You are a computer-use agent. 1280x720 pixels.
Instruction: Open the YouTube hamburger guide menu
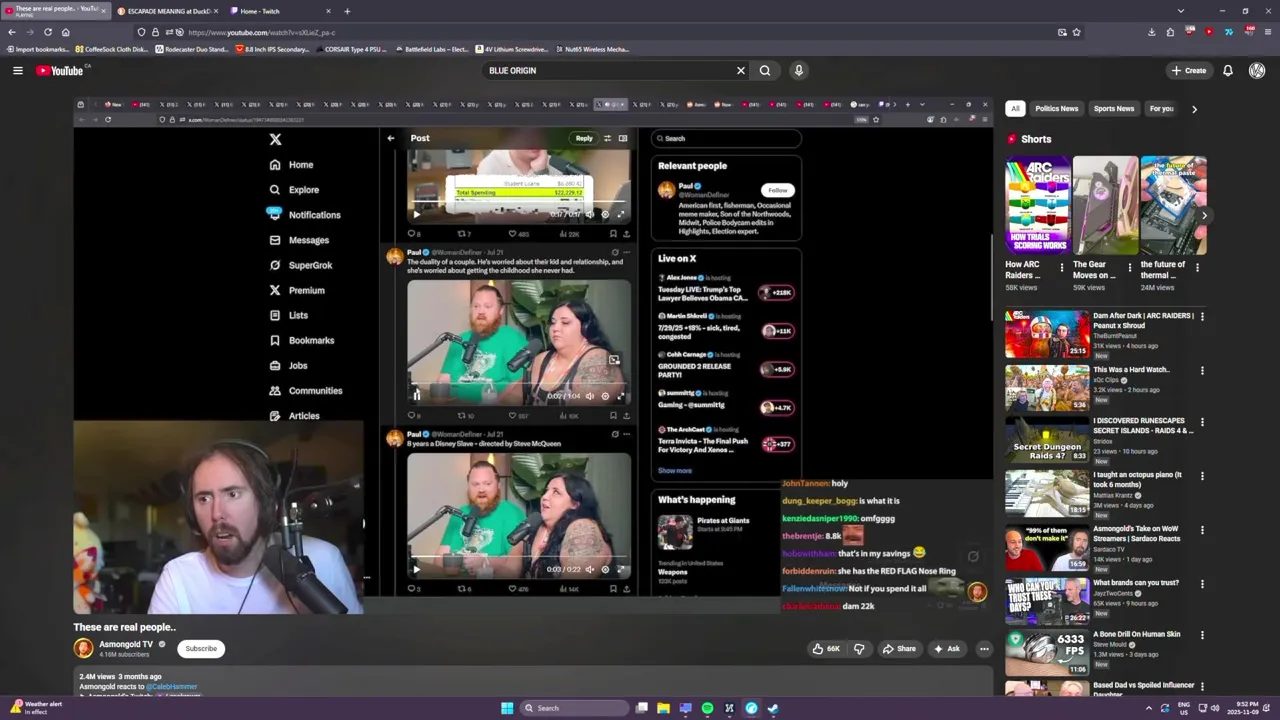point(17,70)
